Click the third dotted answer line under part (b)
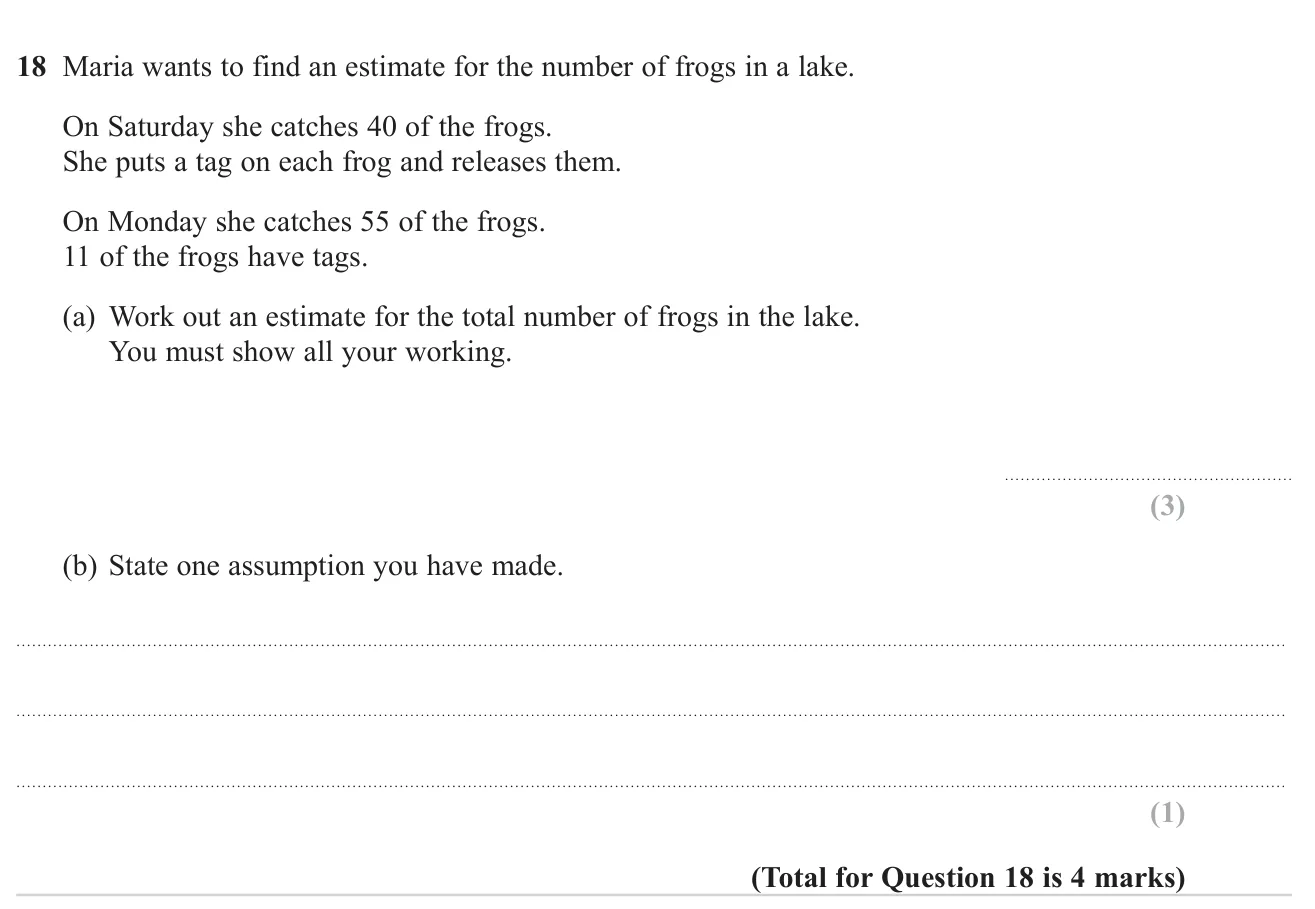1315x909 pixels. [651, 787]
